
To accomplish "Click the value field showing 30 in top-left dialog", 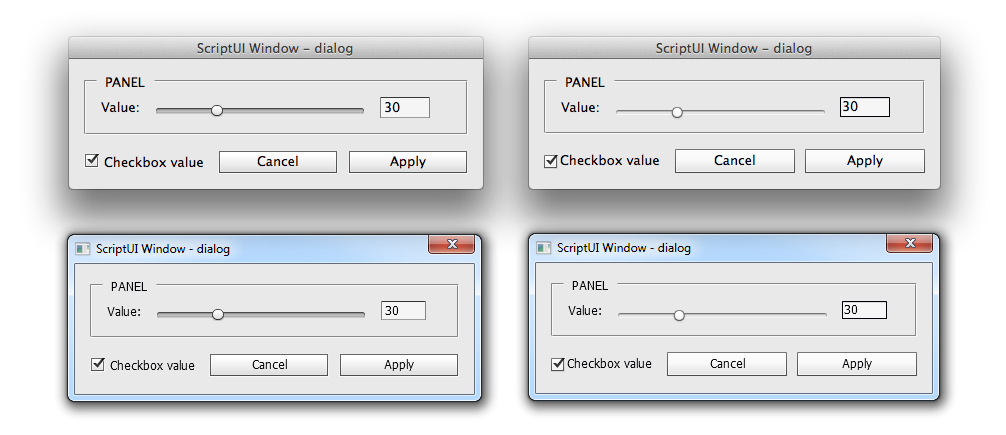I will click(x=405, y=107).
